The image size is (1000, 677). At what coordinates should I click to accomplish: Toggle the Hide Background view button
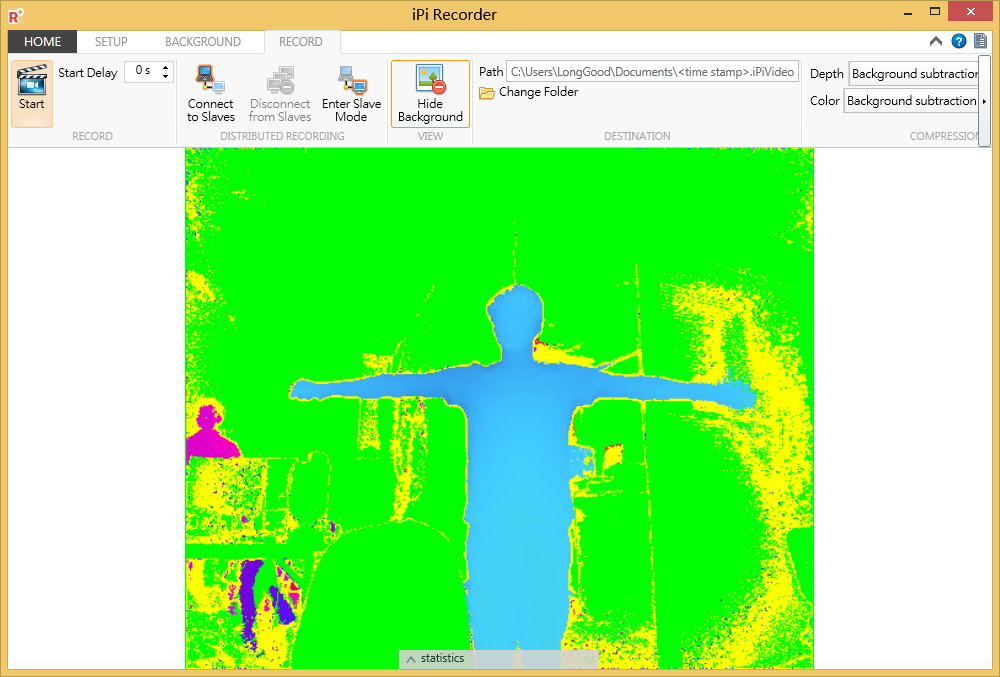pyautogui.click(x=430, y=93)
